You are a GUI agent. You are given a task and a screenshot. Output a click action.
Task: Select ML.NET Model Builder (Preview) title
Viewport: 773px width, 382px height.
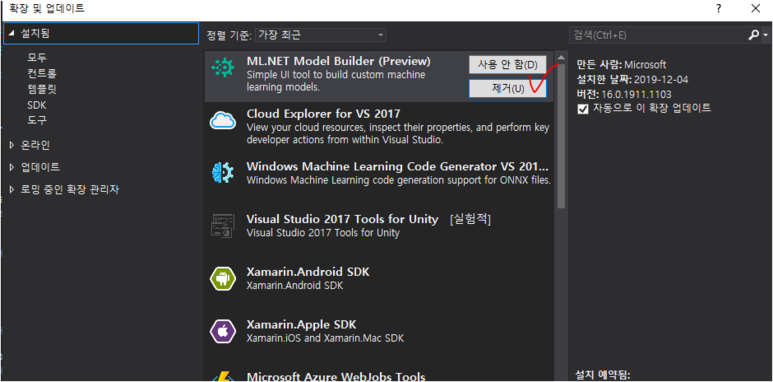click(338, 62)
